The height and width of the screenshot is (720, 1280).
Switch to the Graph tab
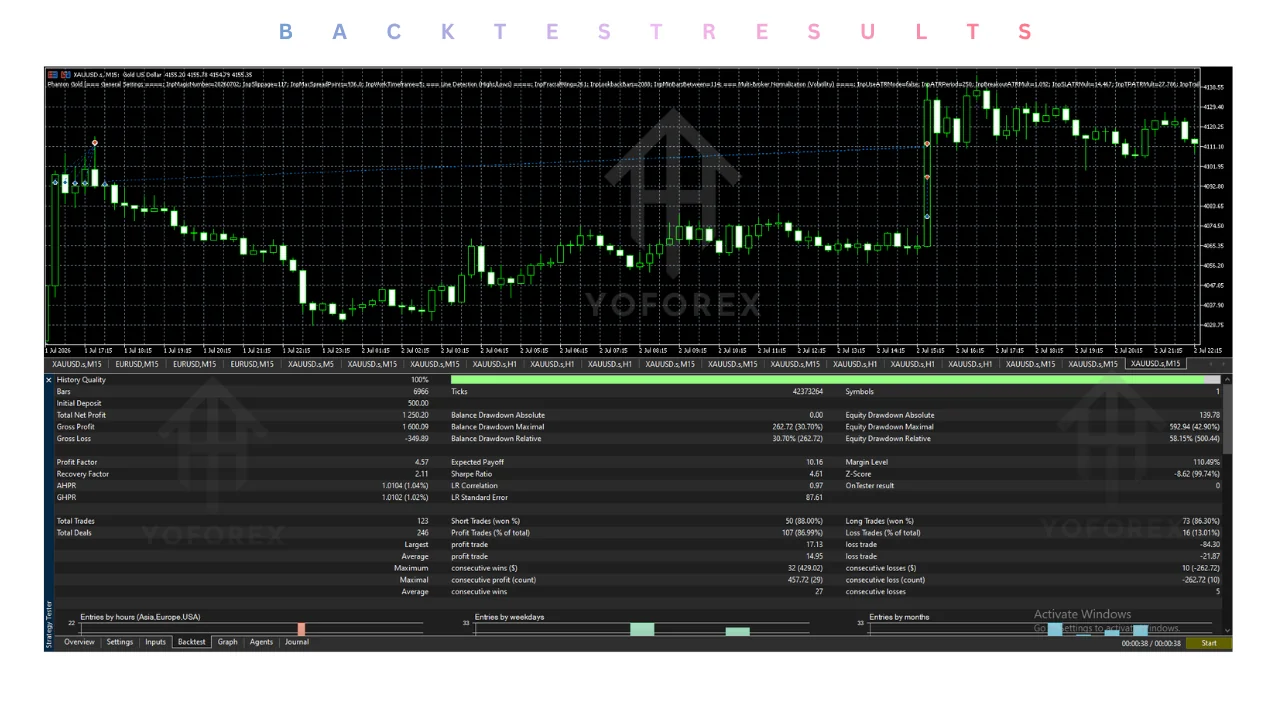pos(228,642)
